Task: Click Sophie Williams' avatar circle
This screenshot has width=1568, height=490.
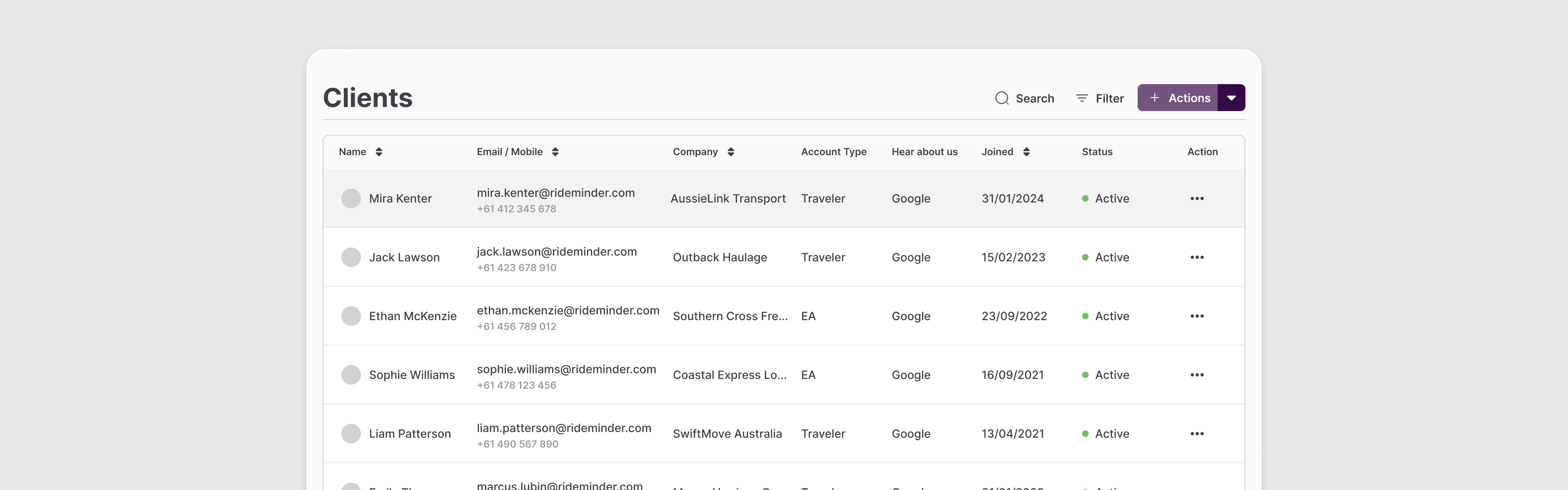Action: [x=351, y=375]
